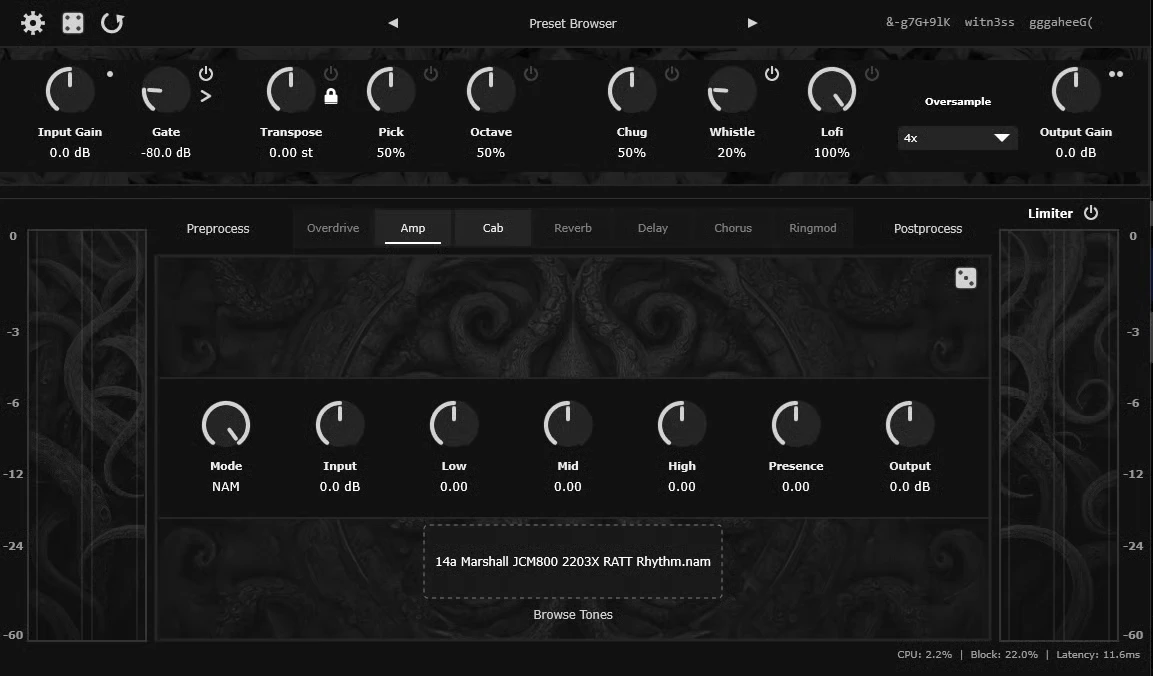Screen dimensions: 1153x676
Task: Open the Oversample 4x dropdown
Action: pos(957,138)
